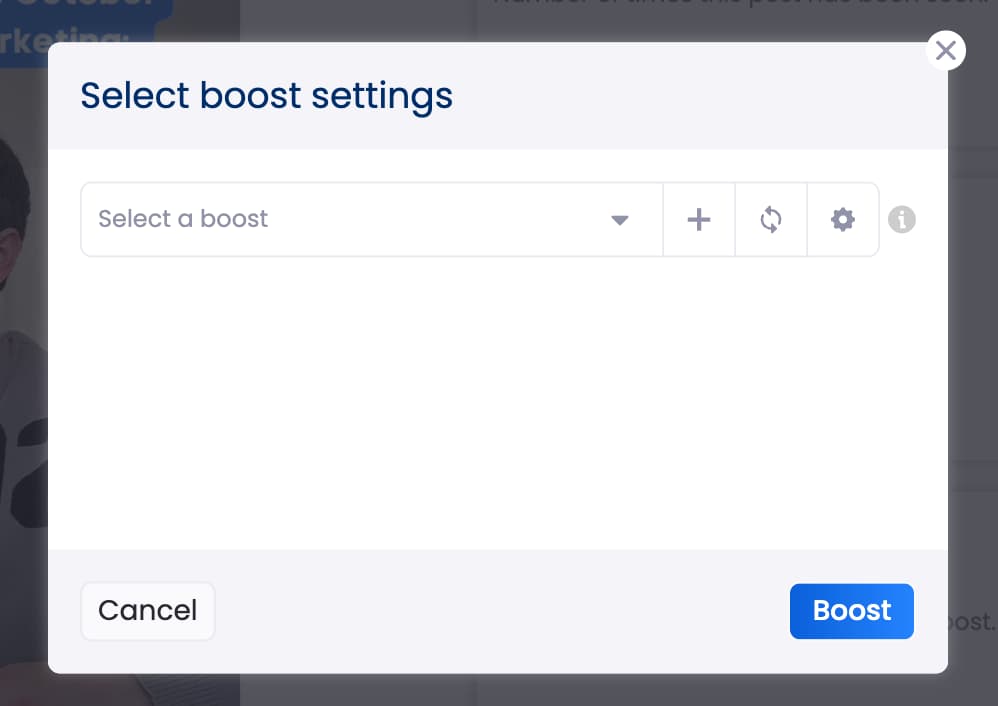The image size is (998, 706).
Task: Click the dropdown chevron arrow
Action: tap(620, 219)
